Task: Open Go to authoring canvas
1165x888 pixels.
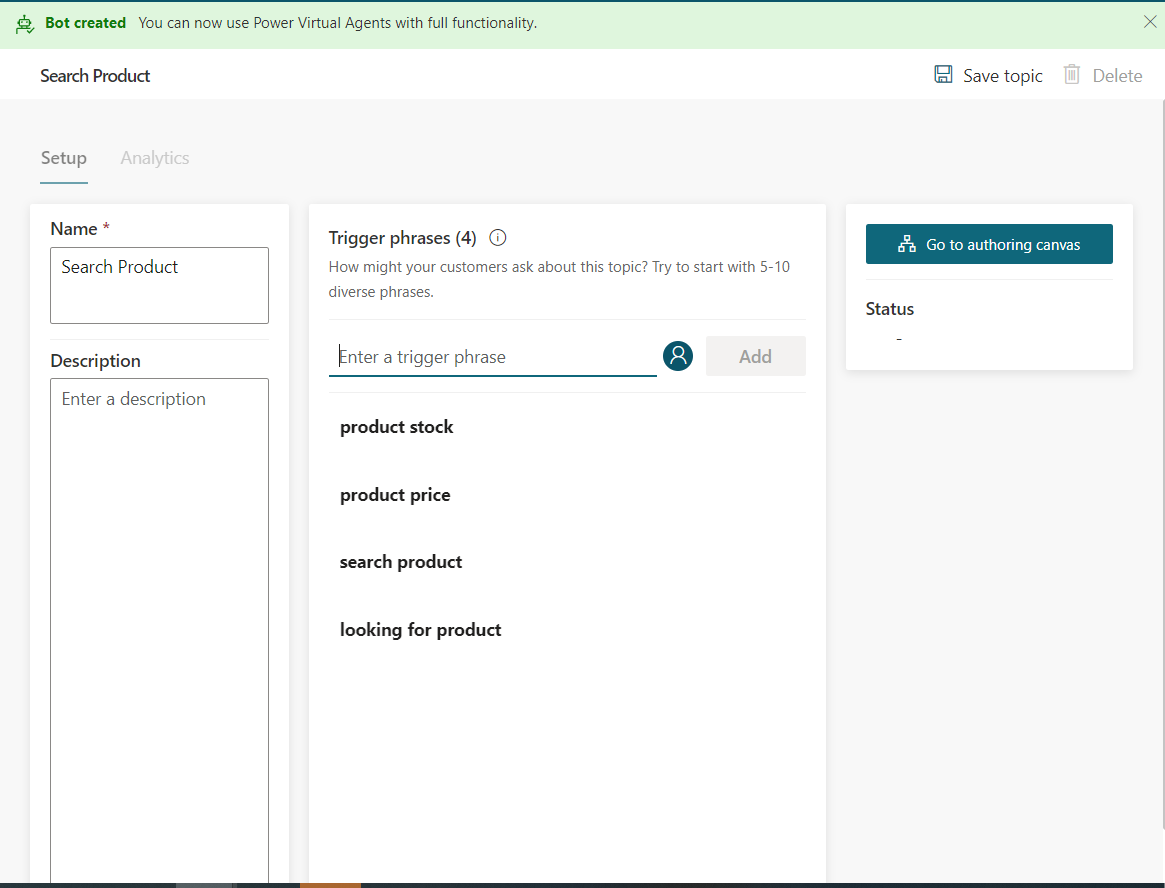Action: point(989,244)
